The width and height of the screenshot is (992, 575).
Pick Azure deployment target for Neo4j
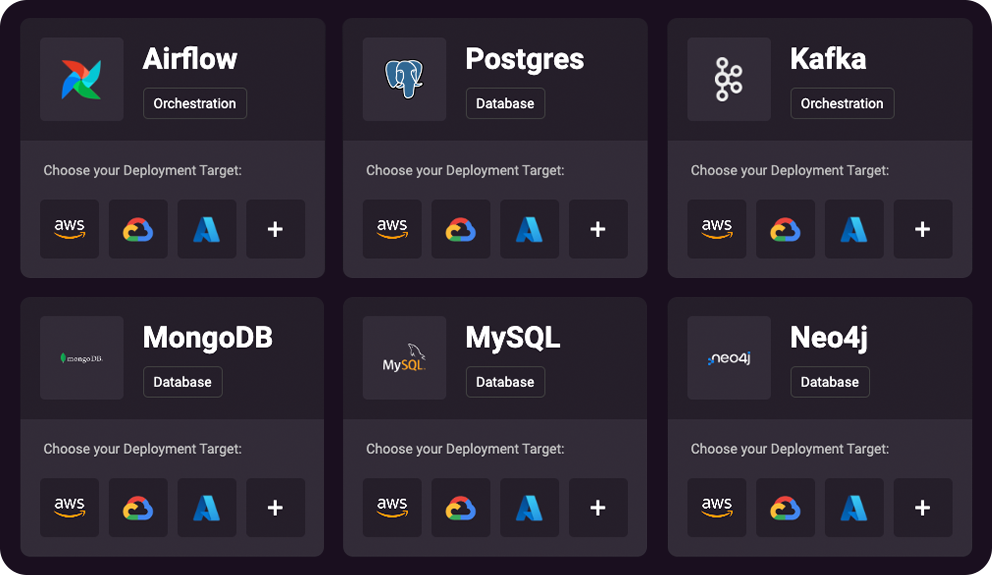coord(853,508)
